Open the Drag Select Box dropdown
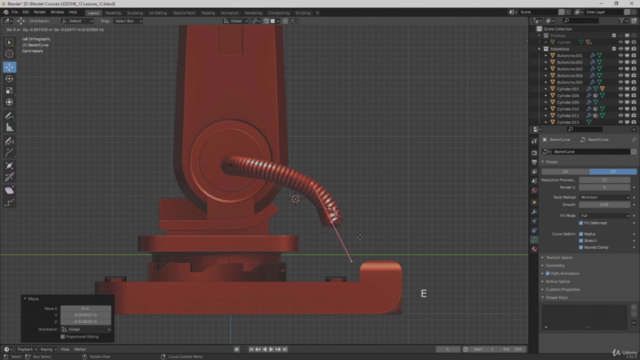The height and width of the screenshot is (360, 640). 128,21
